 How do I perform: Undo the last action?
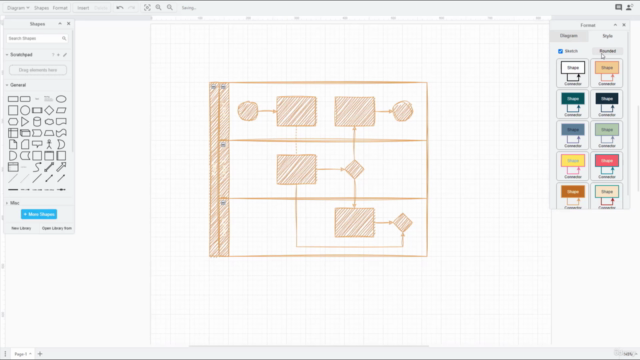click(x=120, y=8)
